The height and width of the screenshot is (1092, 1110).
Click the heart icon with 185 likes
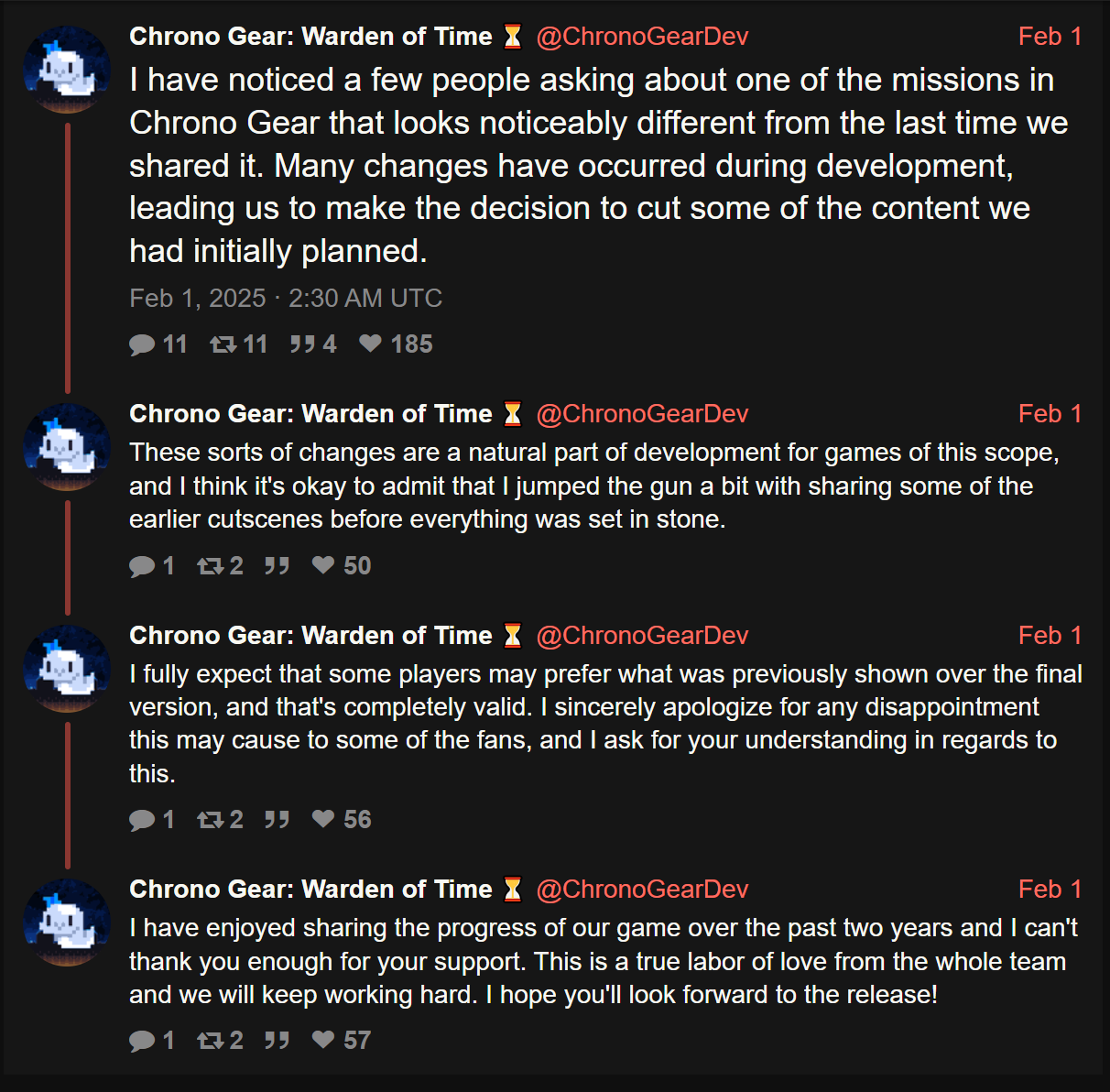click(370, 344)
